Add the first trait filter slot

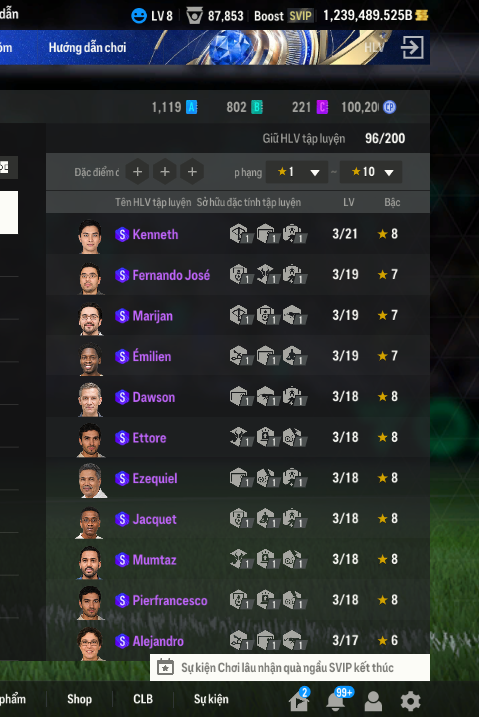(x=137, y=172)
